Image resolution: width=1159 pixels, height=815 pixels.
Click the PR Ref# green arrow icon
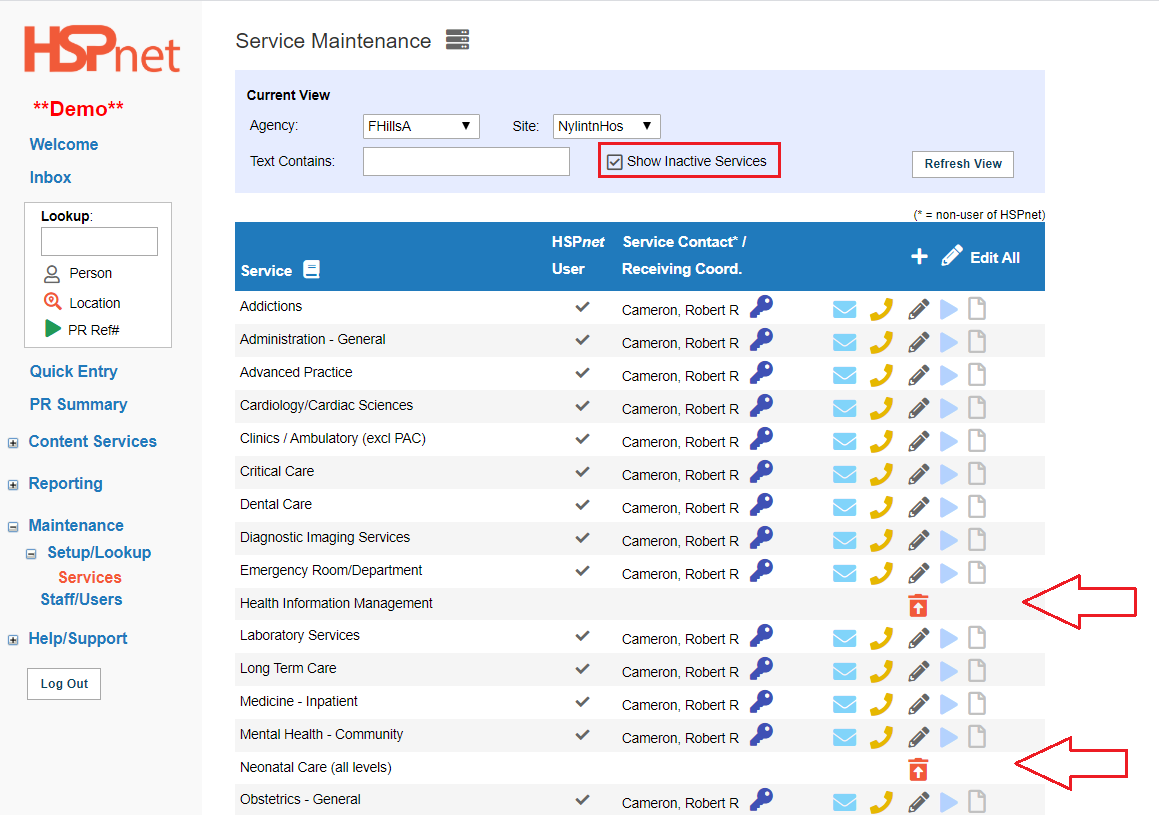tap(52, 328)
